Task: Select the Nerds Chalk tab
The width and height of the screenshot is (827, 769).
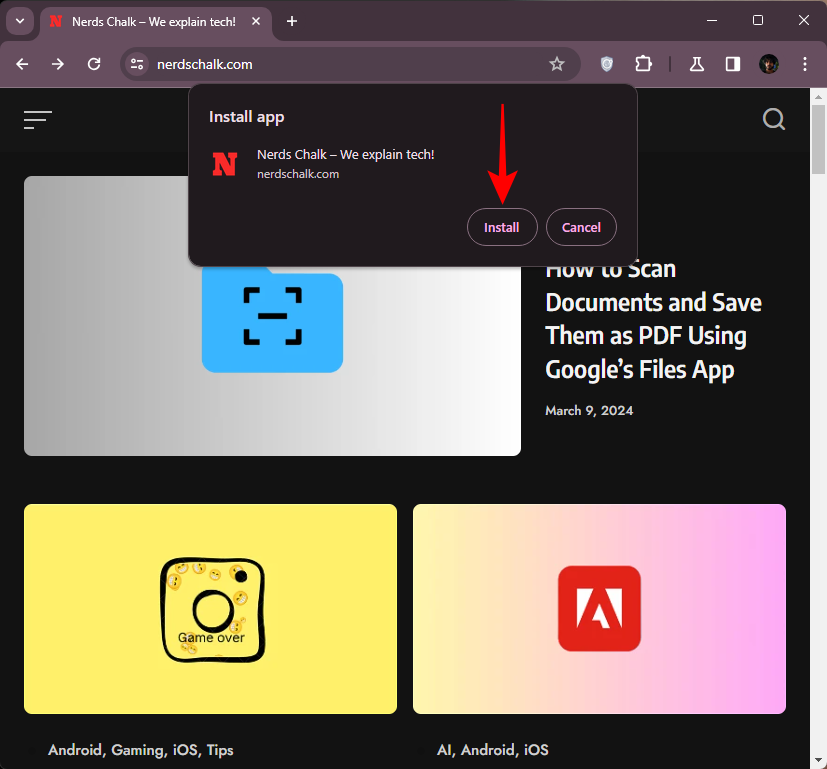Action: tap(150, 21)
